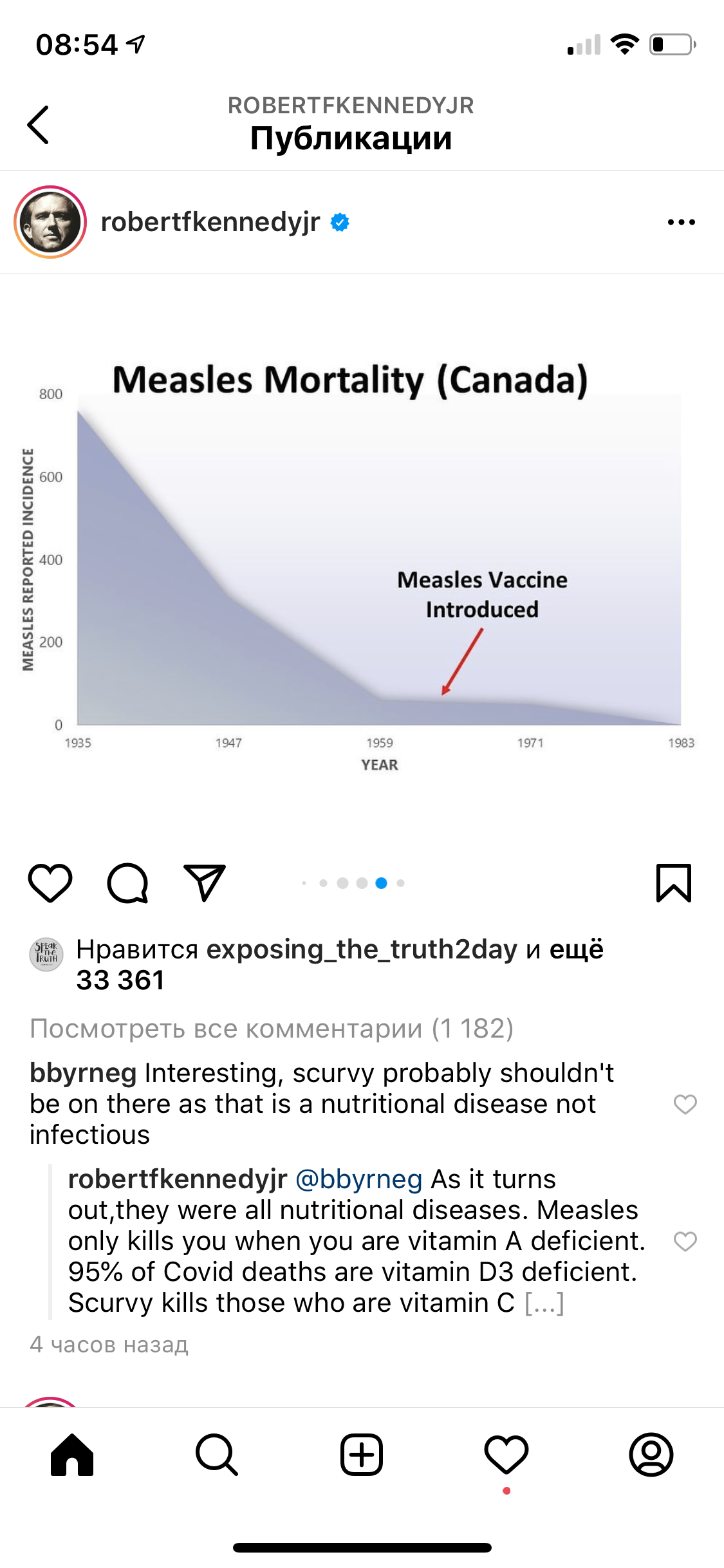
Task: Expand truncated reply via [...] marker
Action: coord(544,1303)
